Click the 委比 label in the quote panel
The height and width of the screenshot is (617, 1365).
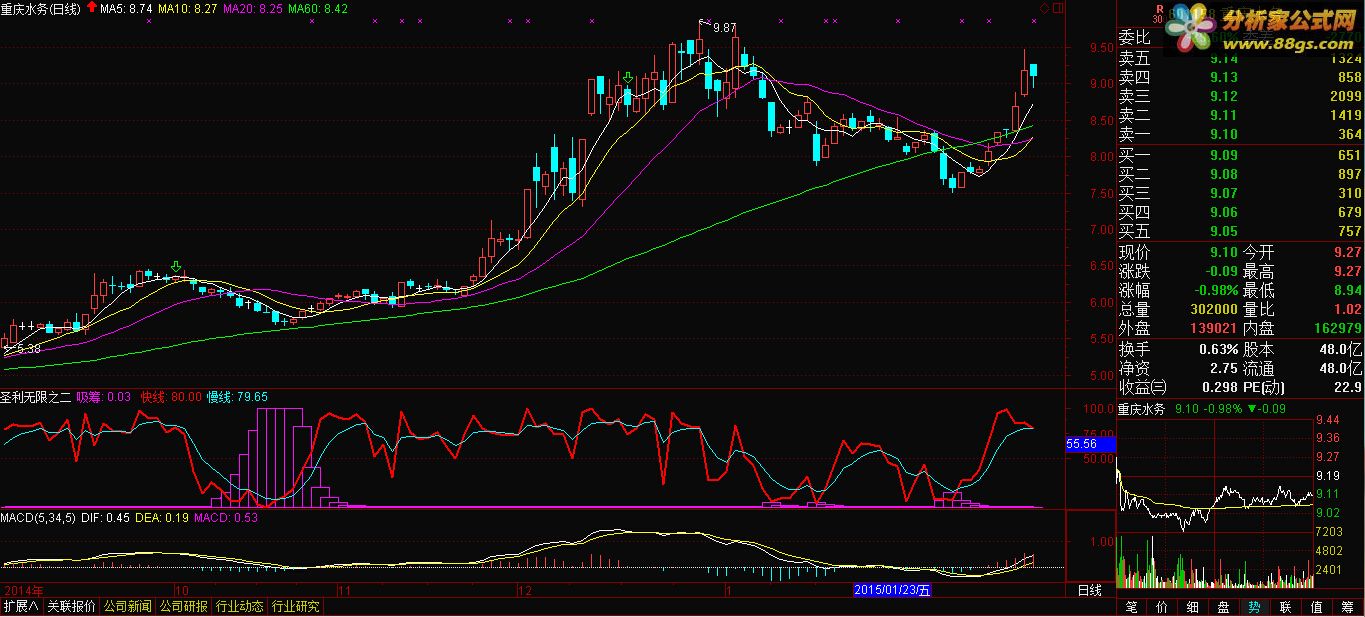pyautogui.click(x=1134, y=38)
